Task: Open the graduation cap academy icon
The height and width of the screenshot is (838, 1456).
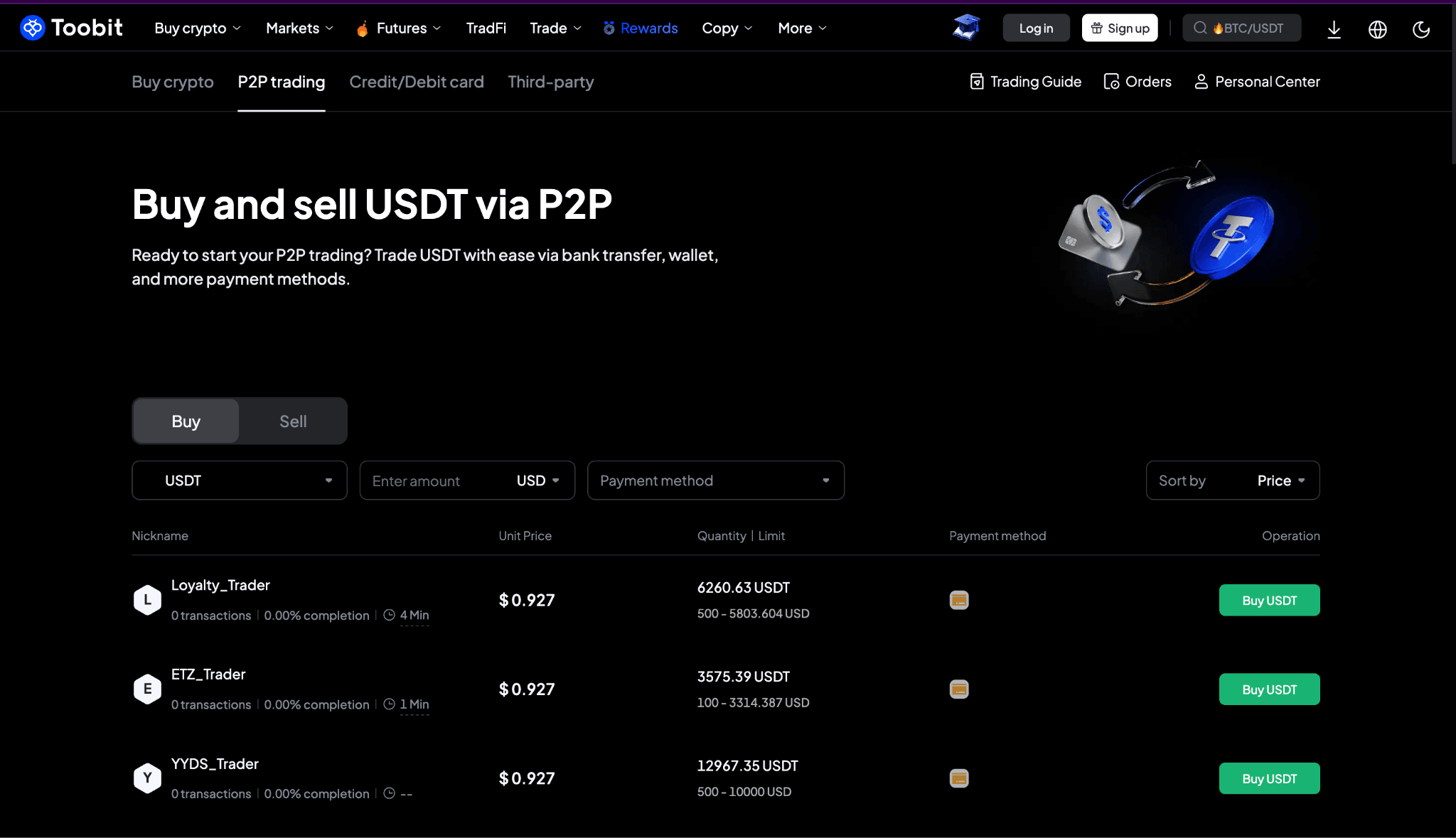Action: (x=966, y=28)
